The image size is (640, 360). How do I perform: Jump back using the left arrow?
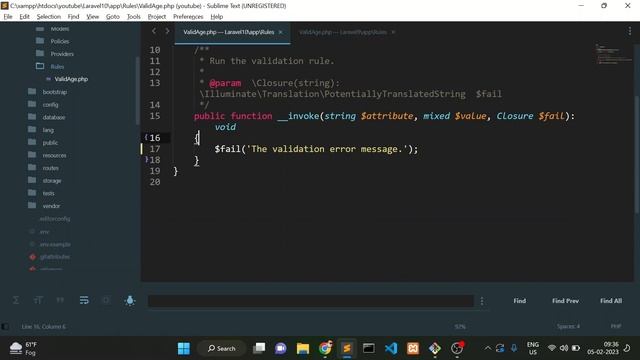point(154,31)
